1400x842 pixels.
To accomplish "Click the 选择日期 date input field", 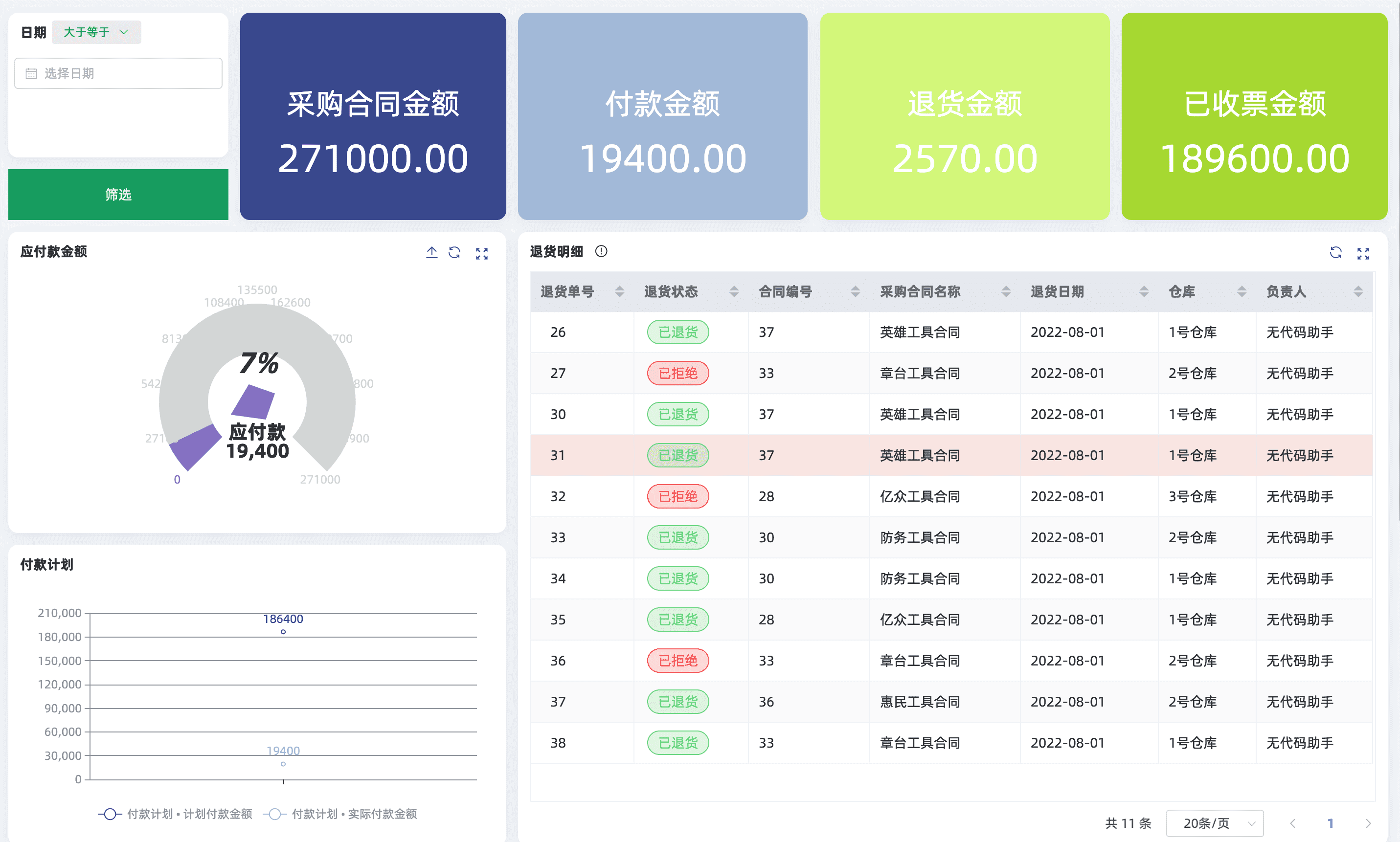I will coord(118,73).
